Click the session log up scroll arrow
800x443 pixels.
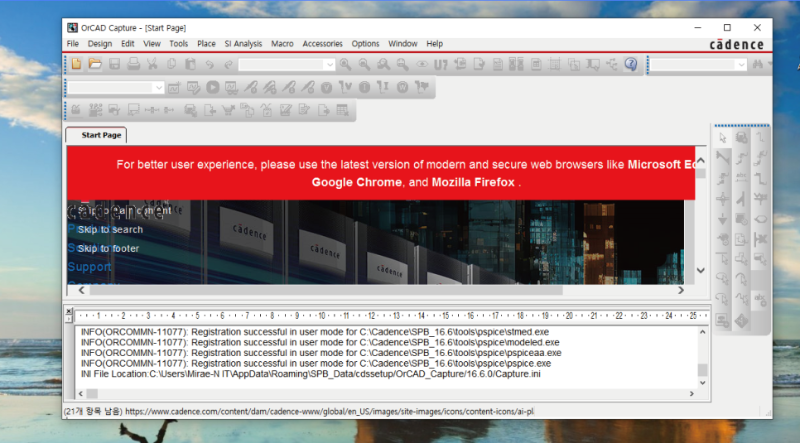(x=703, y=332)
